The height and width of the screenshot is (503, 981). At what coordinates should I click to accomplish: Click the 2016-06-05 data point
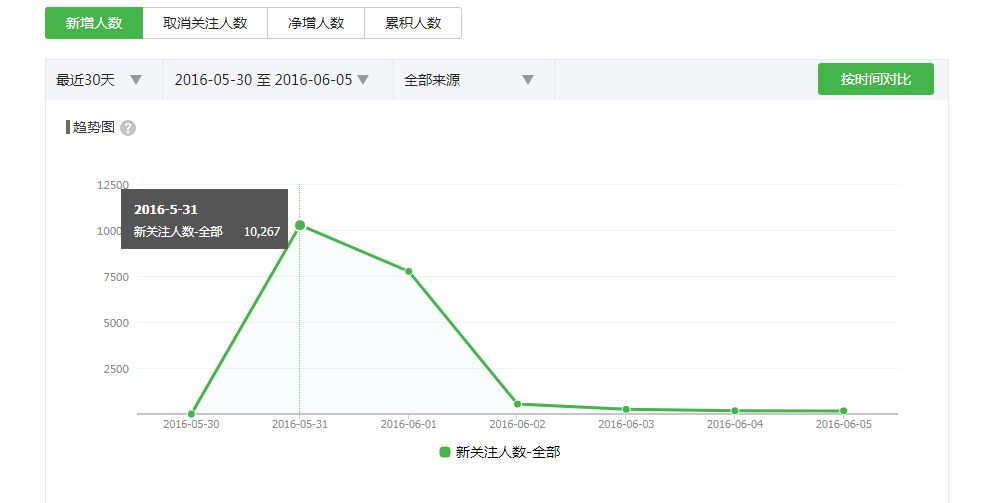pos(843,411)
